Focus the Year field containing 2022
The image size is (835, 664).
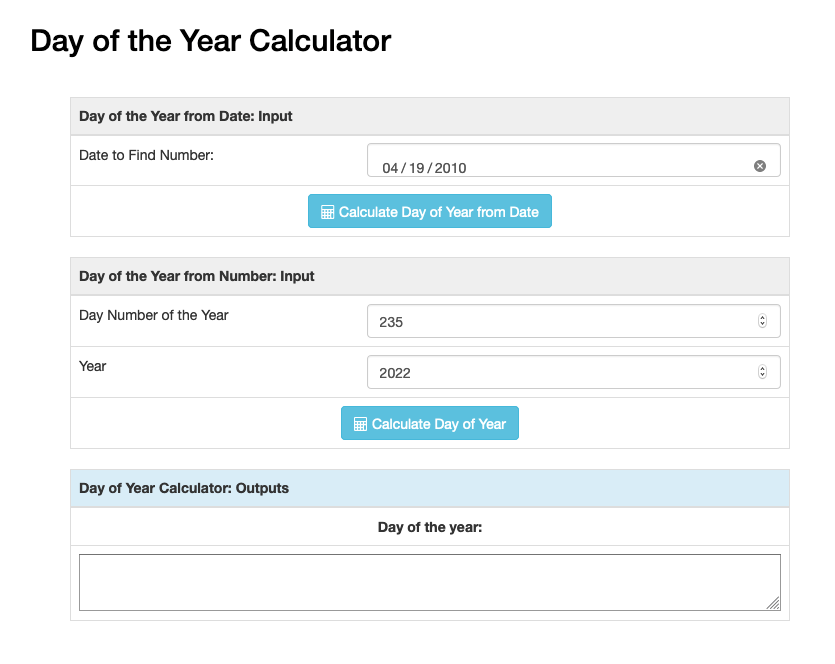click(x=574, y=372)
